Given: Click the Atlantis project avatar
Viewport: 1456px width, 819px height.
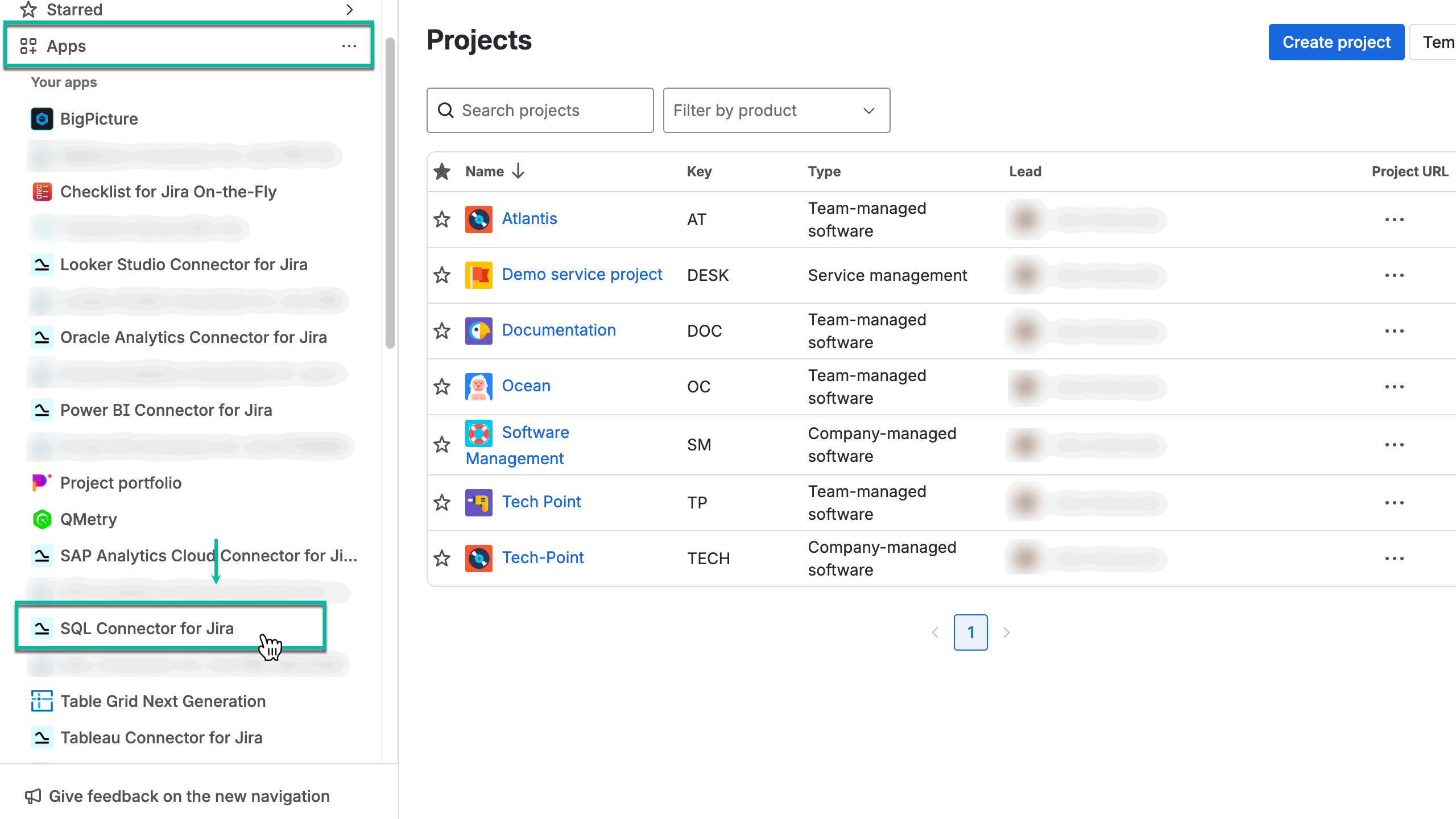Looking at the screenshot, I should 478,218.
